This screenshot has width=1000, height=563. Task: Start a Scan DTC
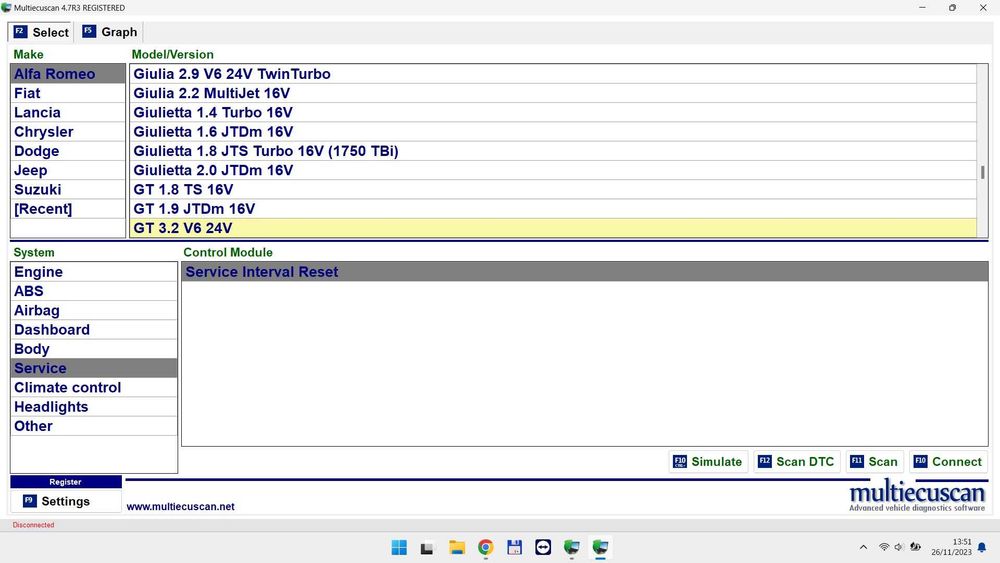[796, 462]
